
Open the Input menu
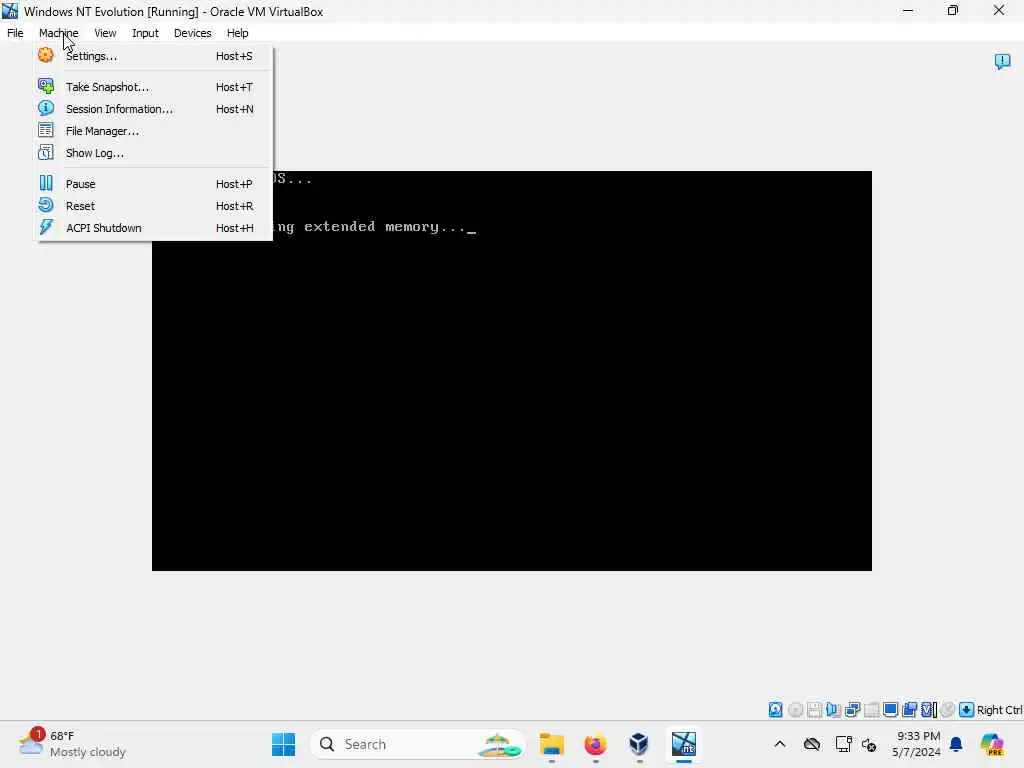point(145,33)
